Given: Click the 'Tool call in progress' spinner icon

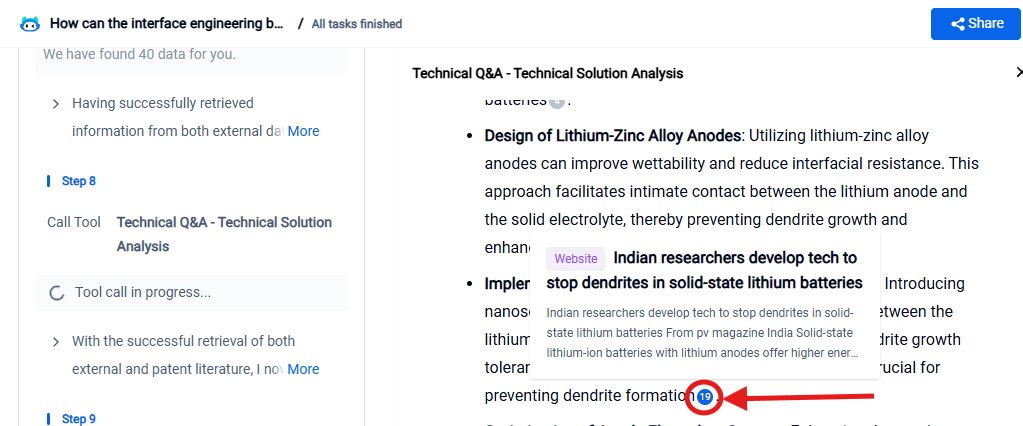Looking at the screenshot, I should [x=56, y=293].
